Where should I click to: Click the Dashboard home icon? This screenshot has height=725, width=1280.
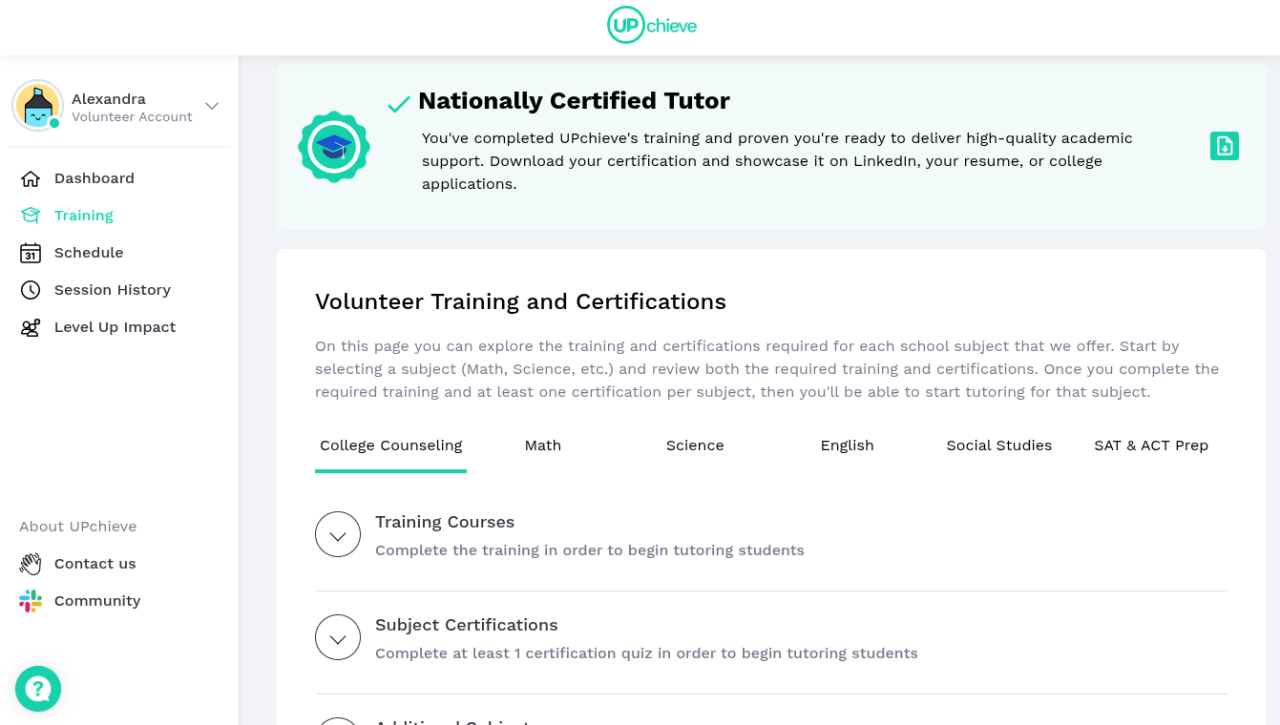tap(31, 179)
